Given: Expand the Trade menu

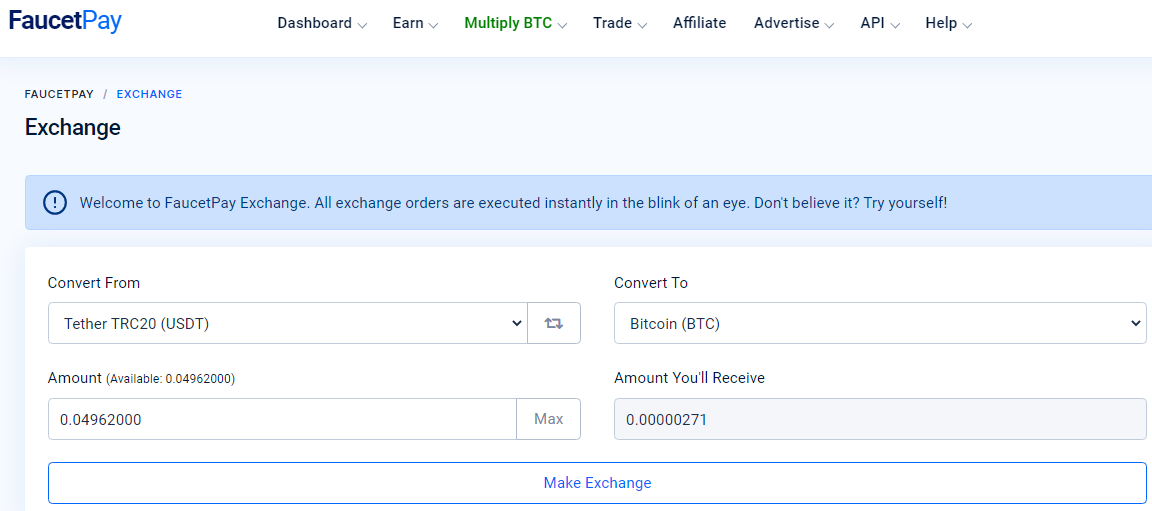Looking at the screenshot, I should coord(619,23).
